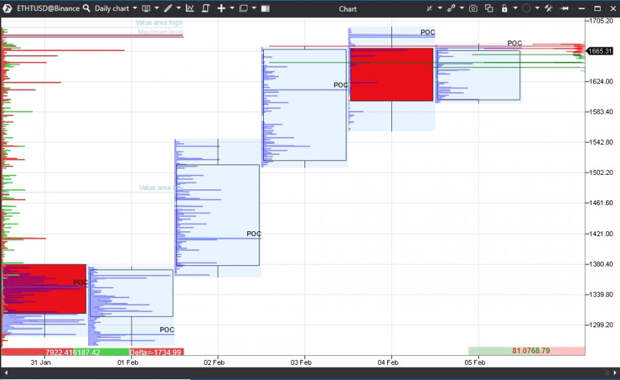
Task: Click the current price label on the price axis
Action: click(x=599, y=51)
